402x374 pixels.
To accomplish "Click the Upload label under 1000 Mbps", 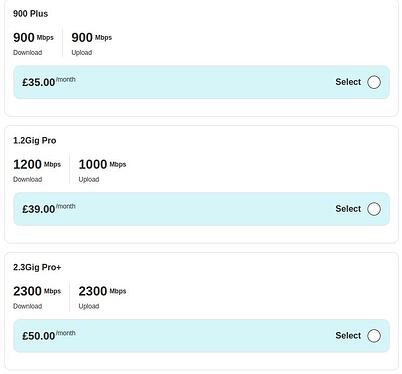I will point(89,179).
